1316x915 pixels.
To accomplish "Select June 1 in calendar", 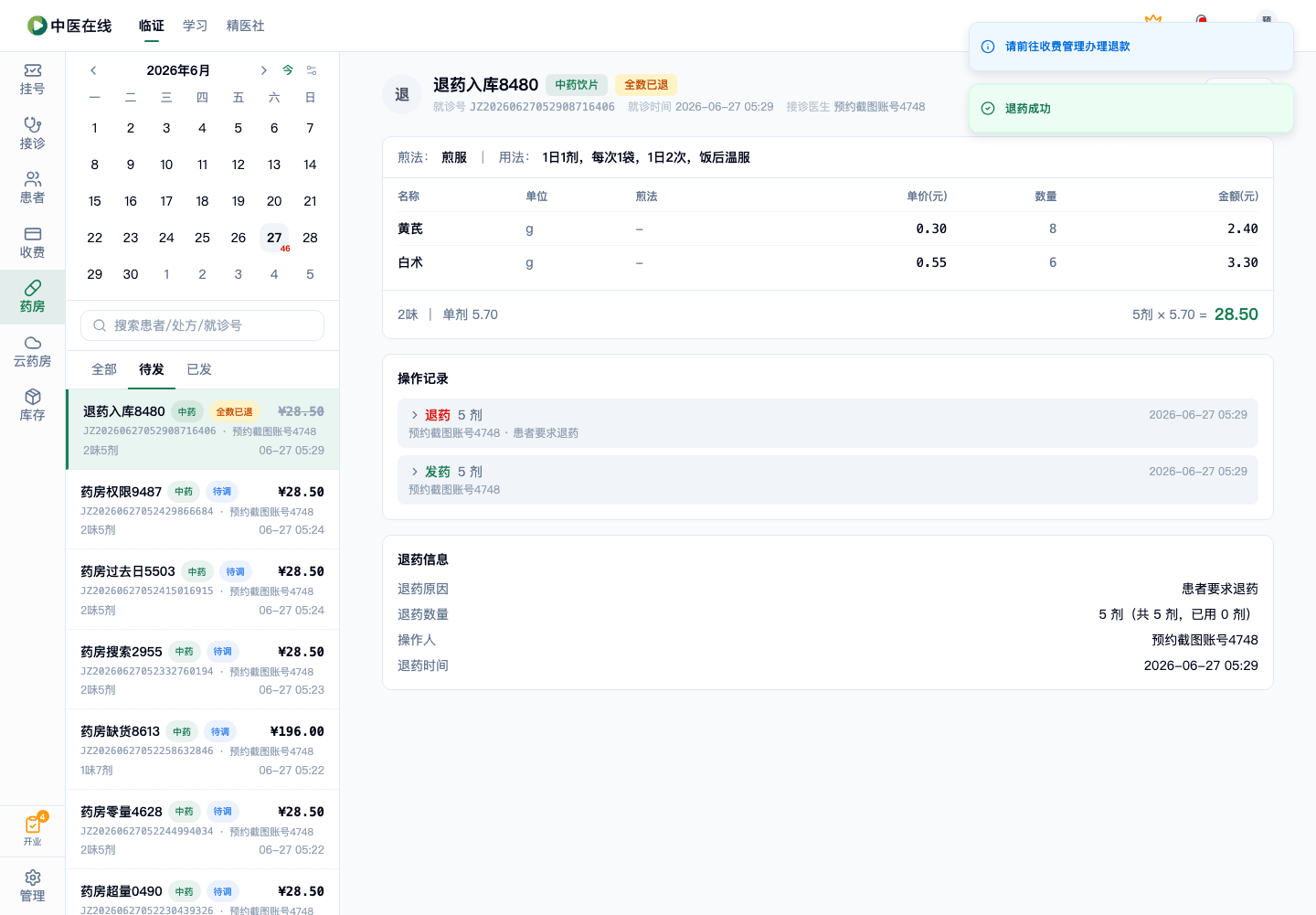I will pos(95,128).
